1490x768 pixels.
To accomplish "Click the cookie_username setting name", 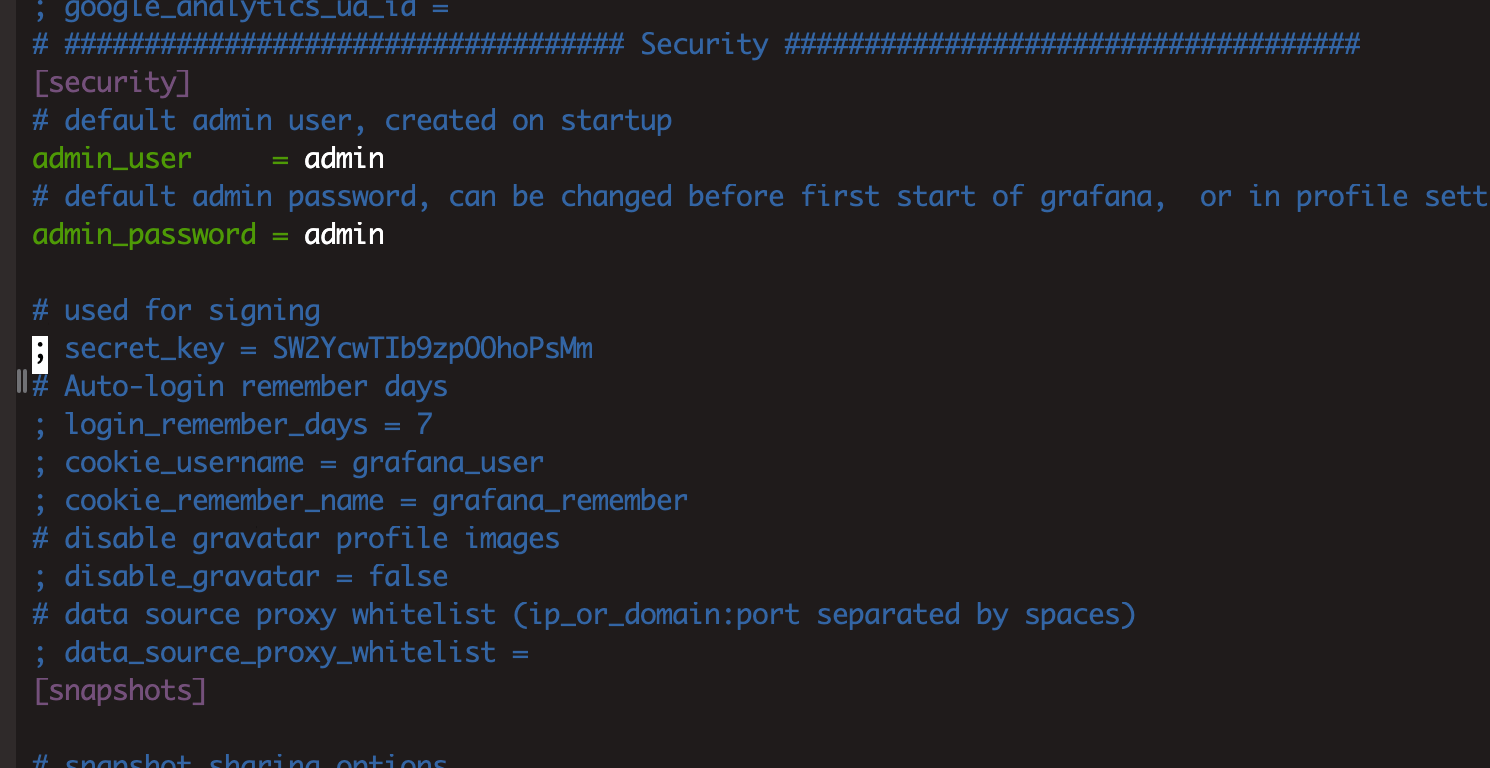I will (x=184, y=462).
